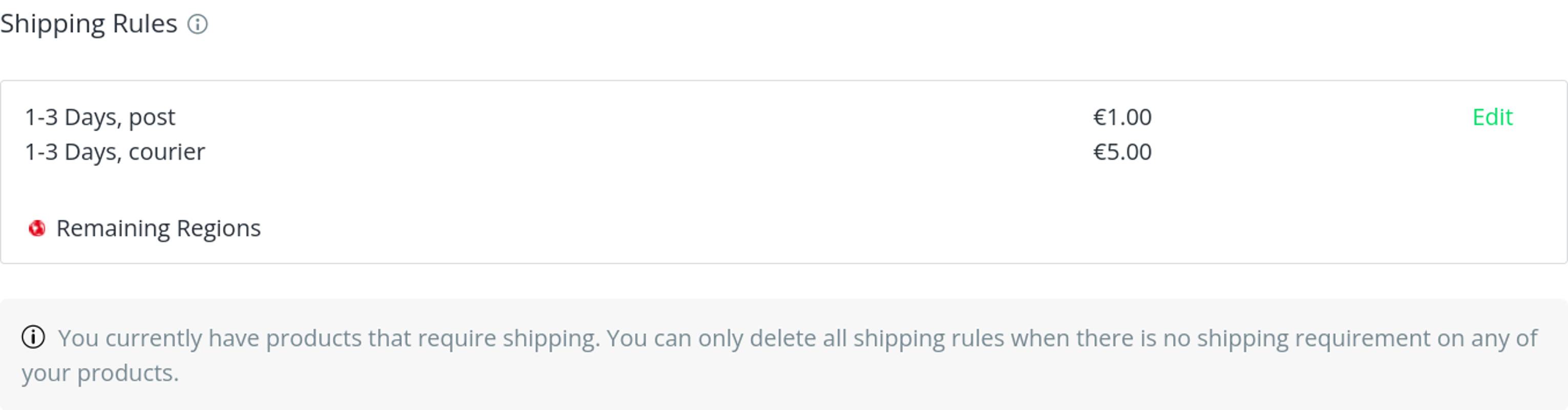
Task: Click the word "courier" in the second rate
Action: coord(167,152)
